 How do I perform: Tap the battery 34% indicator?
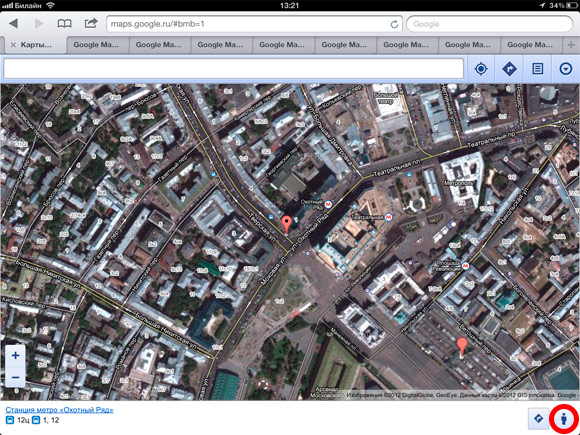[562, 5]
